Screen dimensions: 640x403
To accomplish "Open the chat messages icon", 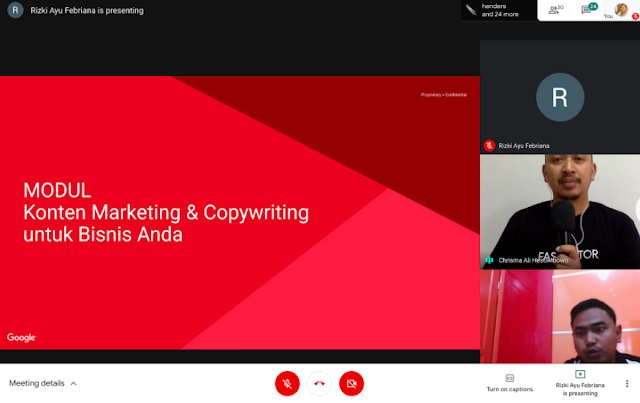I will coord(588,9).
